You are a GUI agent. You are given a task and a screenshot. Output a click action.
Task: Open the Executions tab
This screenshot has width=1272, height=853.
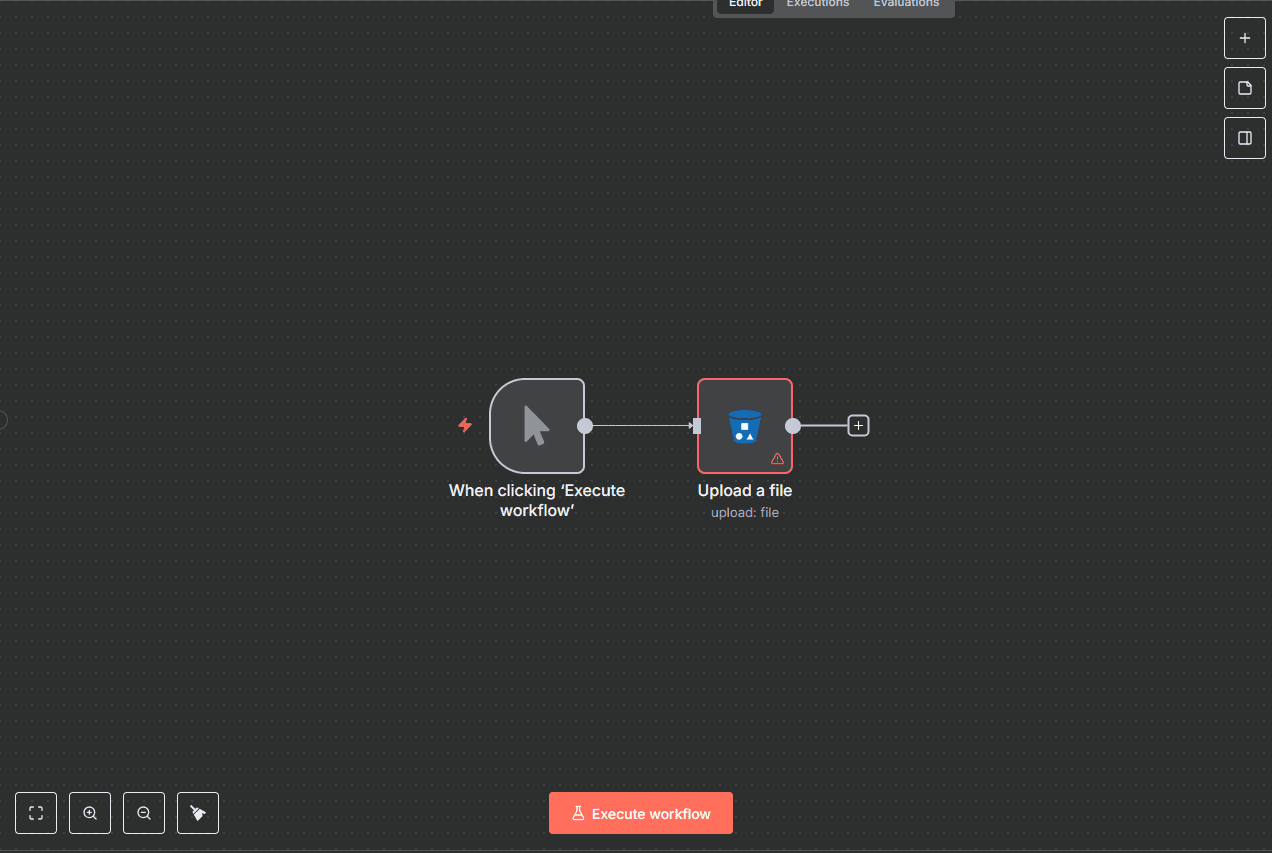point(817,5)
